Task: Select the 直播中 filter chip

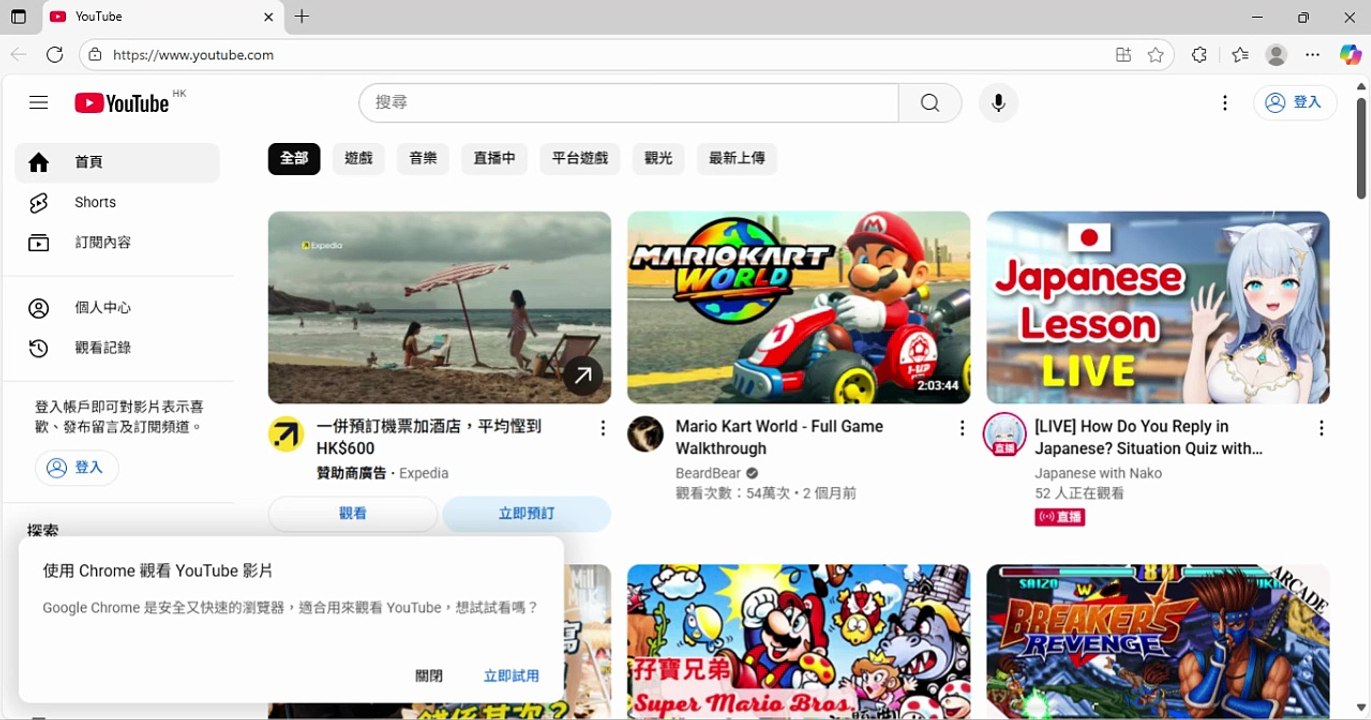Action: (494, 158)
